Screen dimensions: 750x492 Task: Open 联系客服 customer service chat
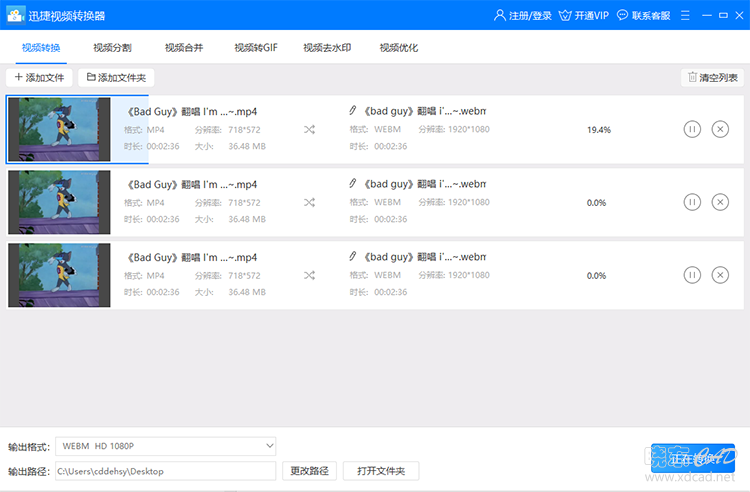(643, 15)
